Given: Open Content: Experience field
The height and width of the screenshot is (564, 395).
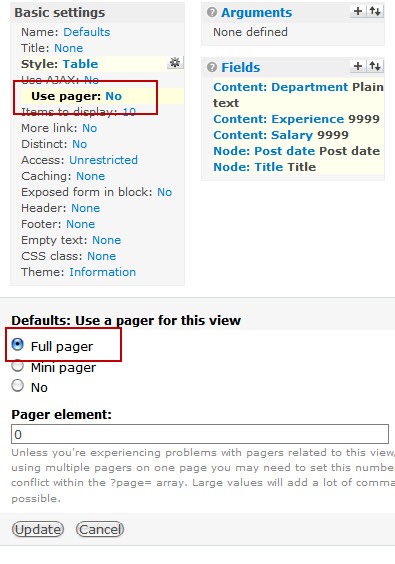Looking at the screenshot, I should click(279, 119).
